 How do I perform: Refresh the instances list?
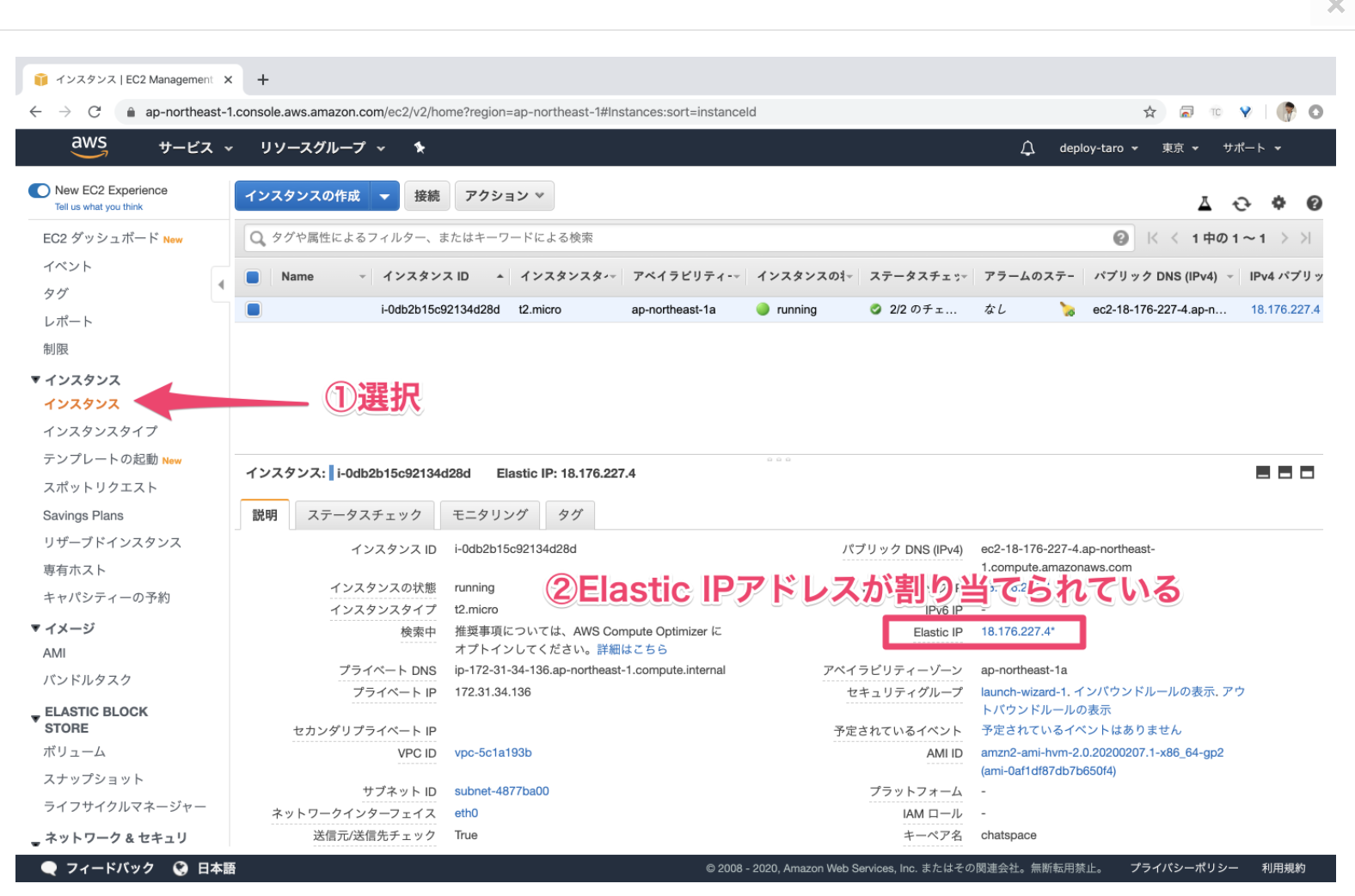[x=1242, y=203]
